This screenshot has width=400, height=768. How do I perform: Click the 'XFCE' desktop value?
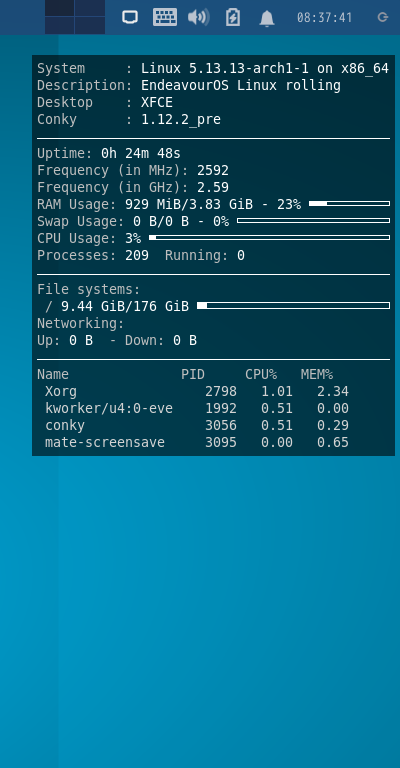[157, 102]
